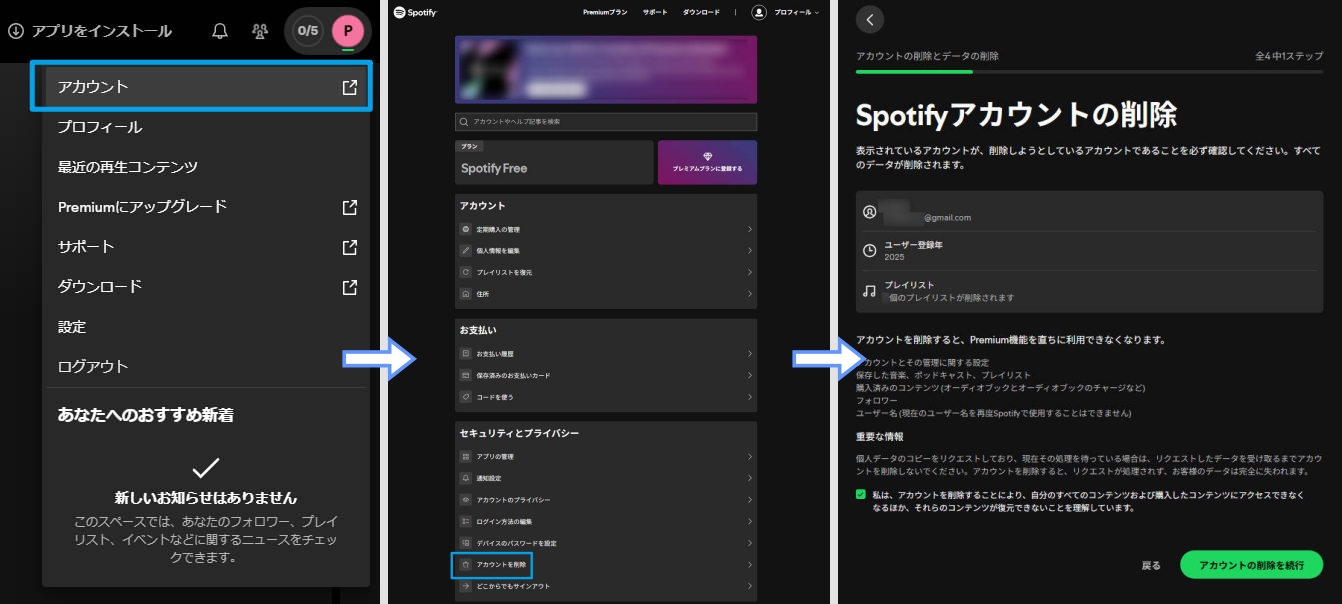Click the eye icon for アカウントのプライバシー

pyautogui.click(x=466, y=499)
